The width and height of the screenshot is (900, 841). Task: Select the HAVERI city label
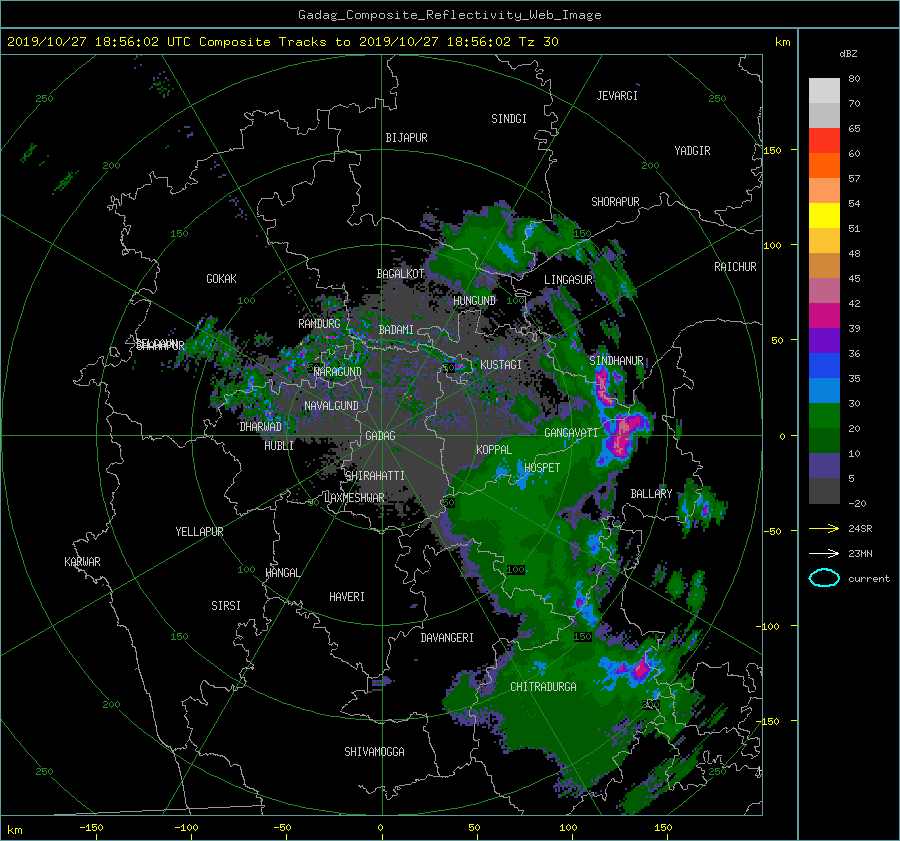347,597
